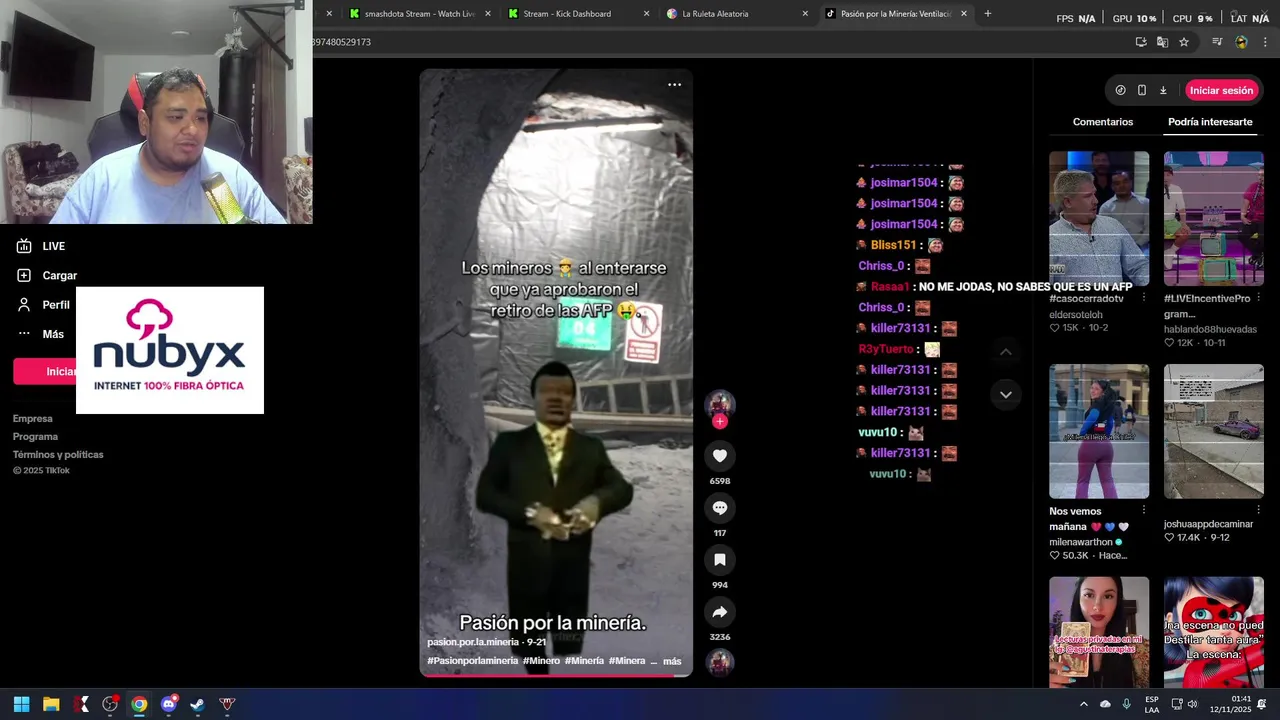Open the #Minería hashtag
This screenshot has width=1280, height=720.
(x=584, y=661)
